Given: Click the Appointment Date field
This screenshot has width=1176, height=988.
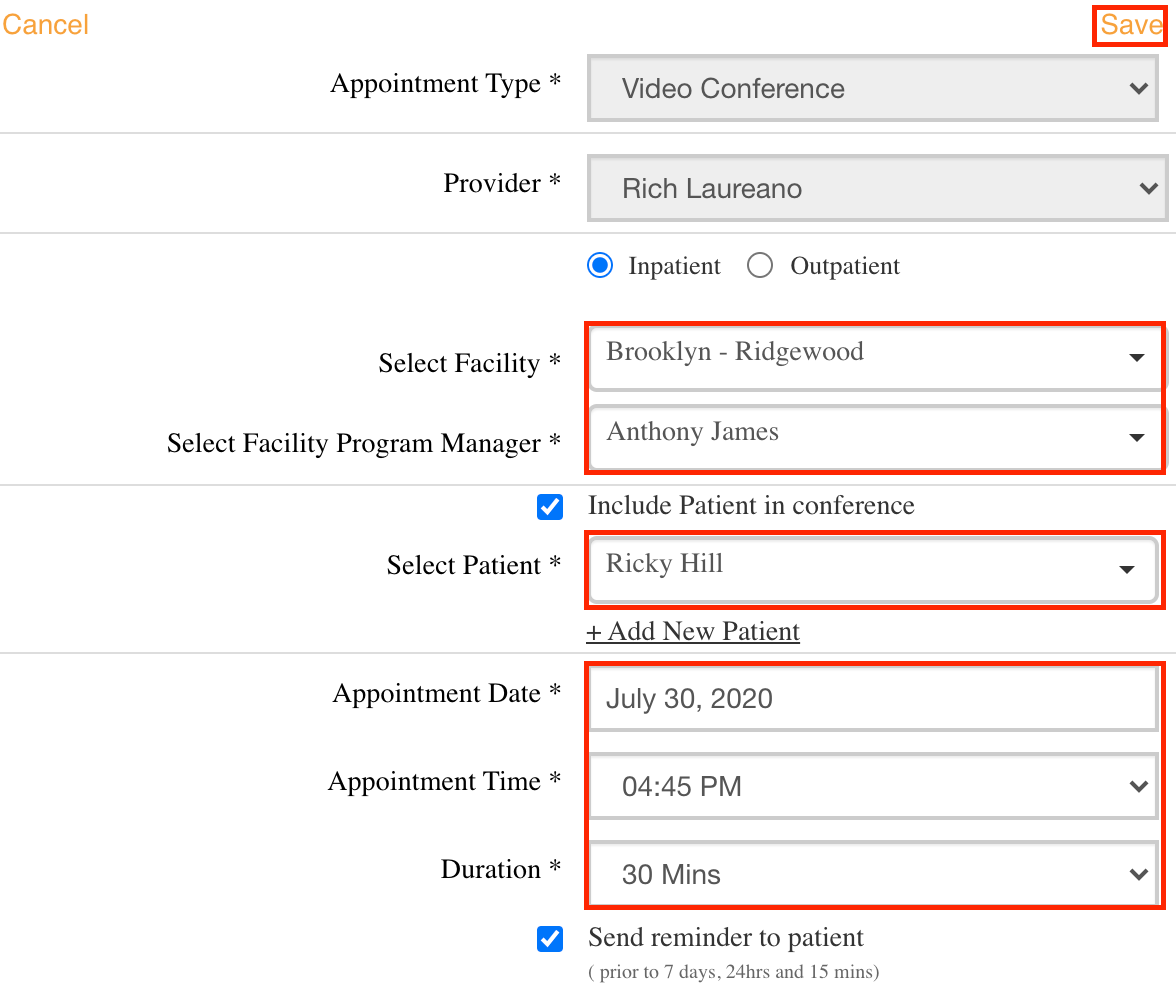Looking at the screenshot, I should pyautogui.click(x=872, y=699).
